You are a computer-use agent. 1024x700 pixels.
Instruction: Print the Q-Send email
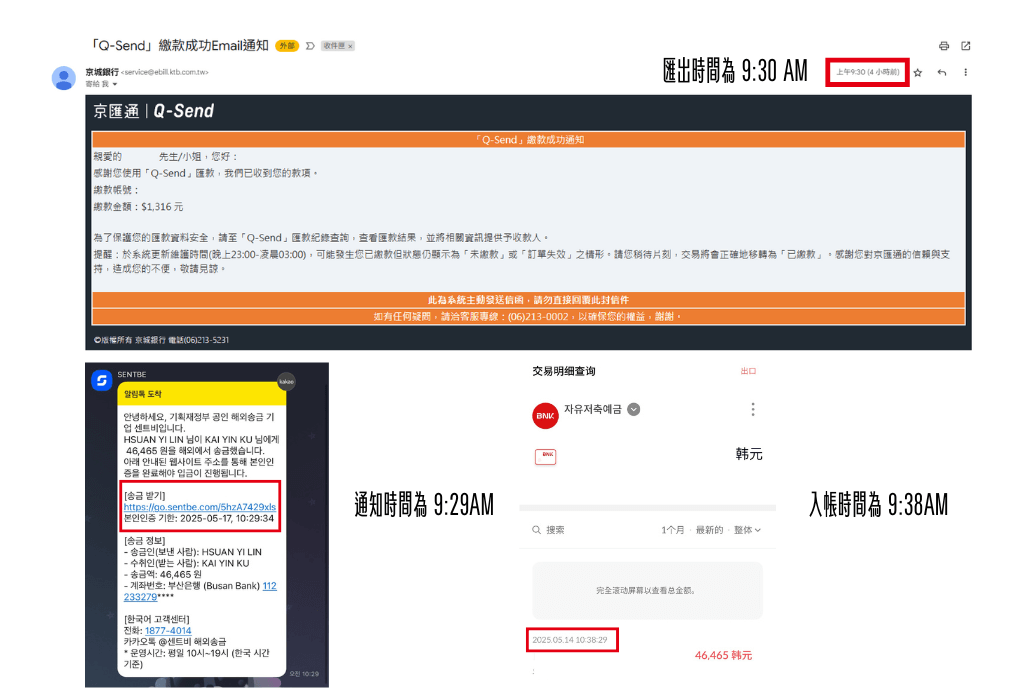pyautogui.click(x=944, y=46)
